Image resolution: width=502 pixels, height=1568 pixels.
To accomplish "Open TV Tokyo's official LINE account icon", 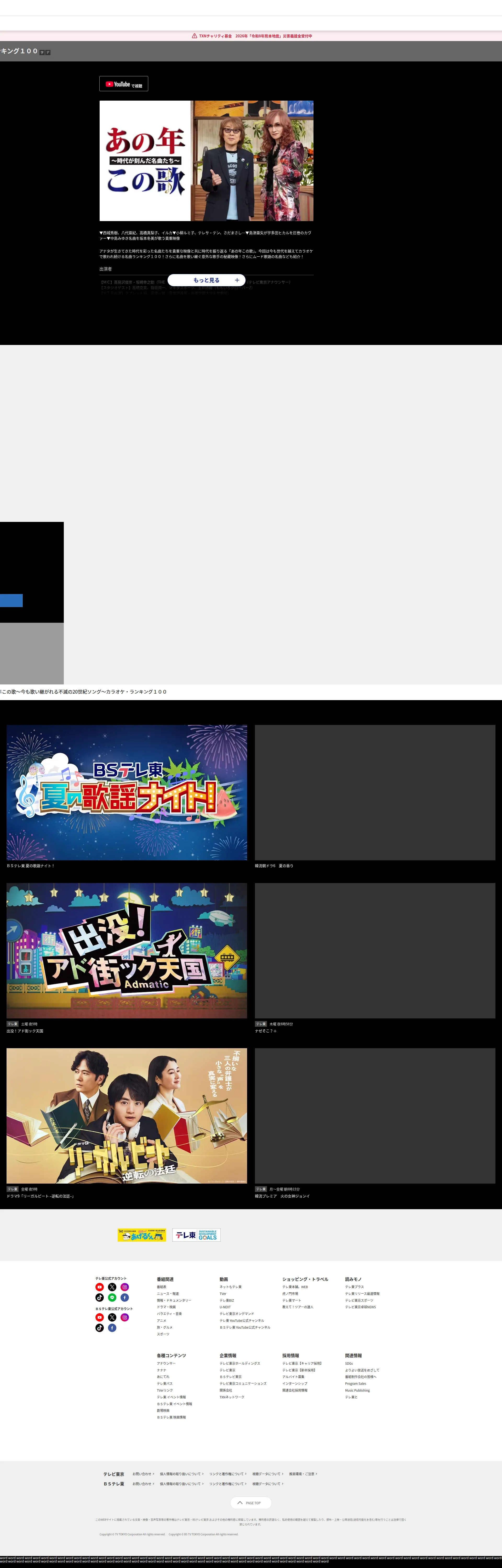I will pyautogui.click(x=112, y=1298).
